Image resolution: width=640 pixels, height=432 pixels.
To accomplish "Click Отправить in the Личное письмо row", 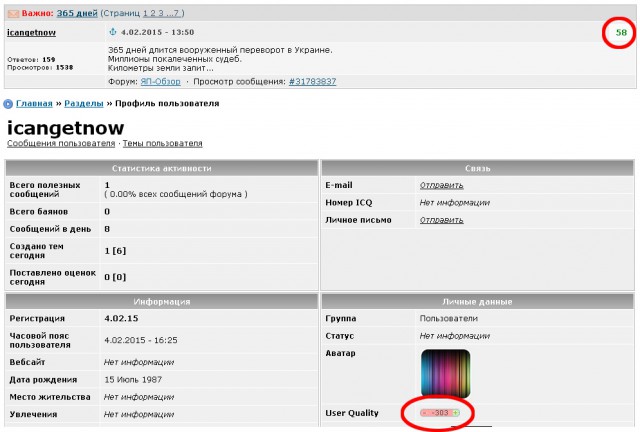I will [441, 220].
